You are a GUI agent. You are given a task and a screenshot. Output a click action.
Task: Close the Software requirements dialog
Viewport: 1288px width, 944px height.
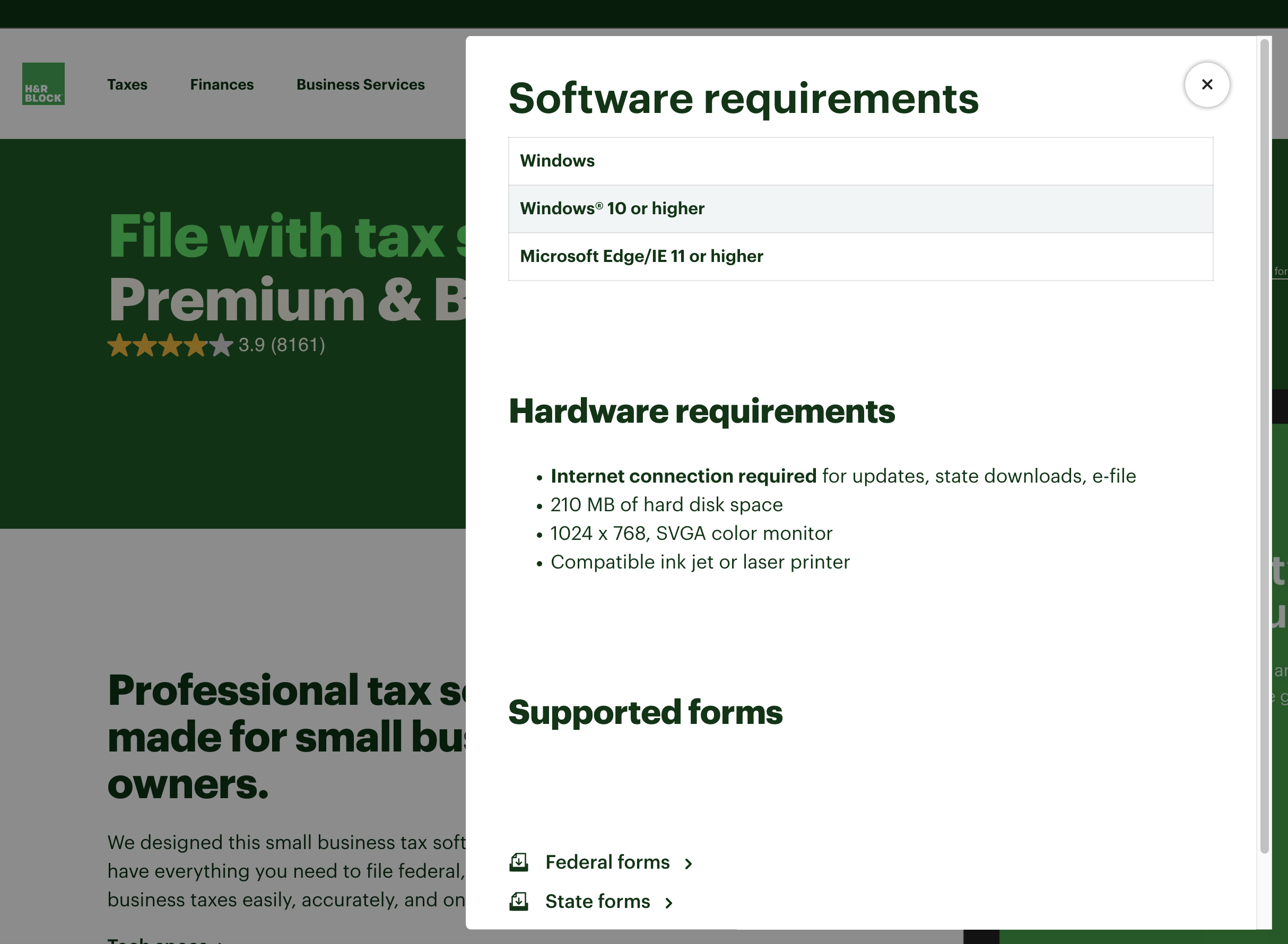pyautogui.click(x=1206, y=84)
